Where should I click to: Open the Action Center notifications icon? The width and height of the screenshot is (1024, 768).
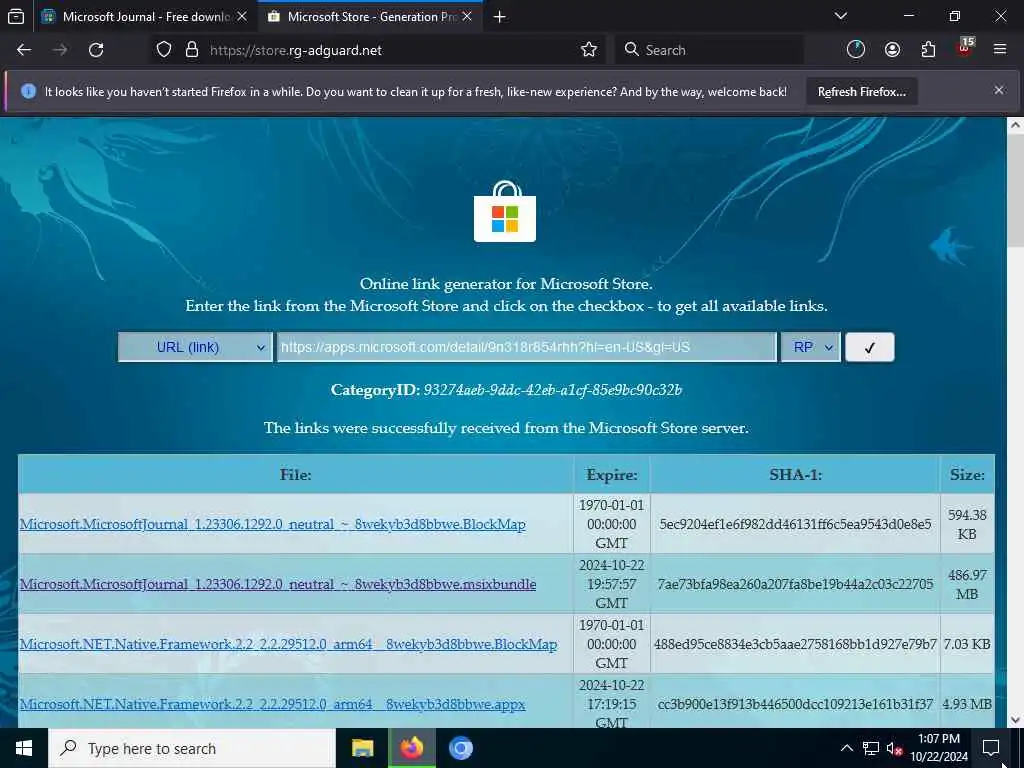click(991, 748)
